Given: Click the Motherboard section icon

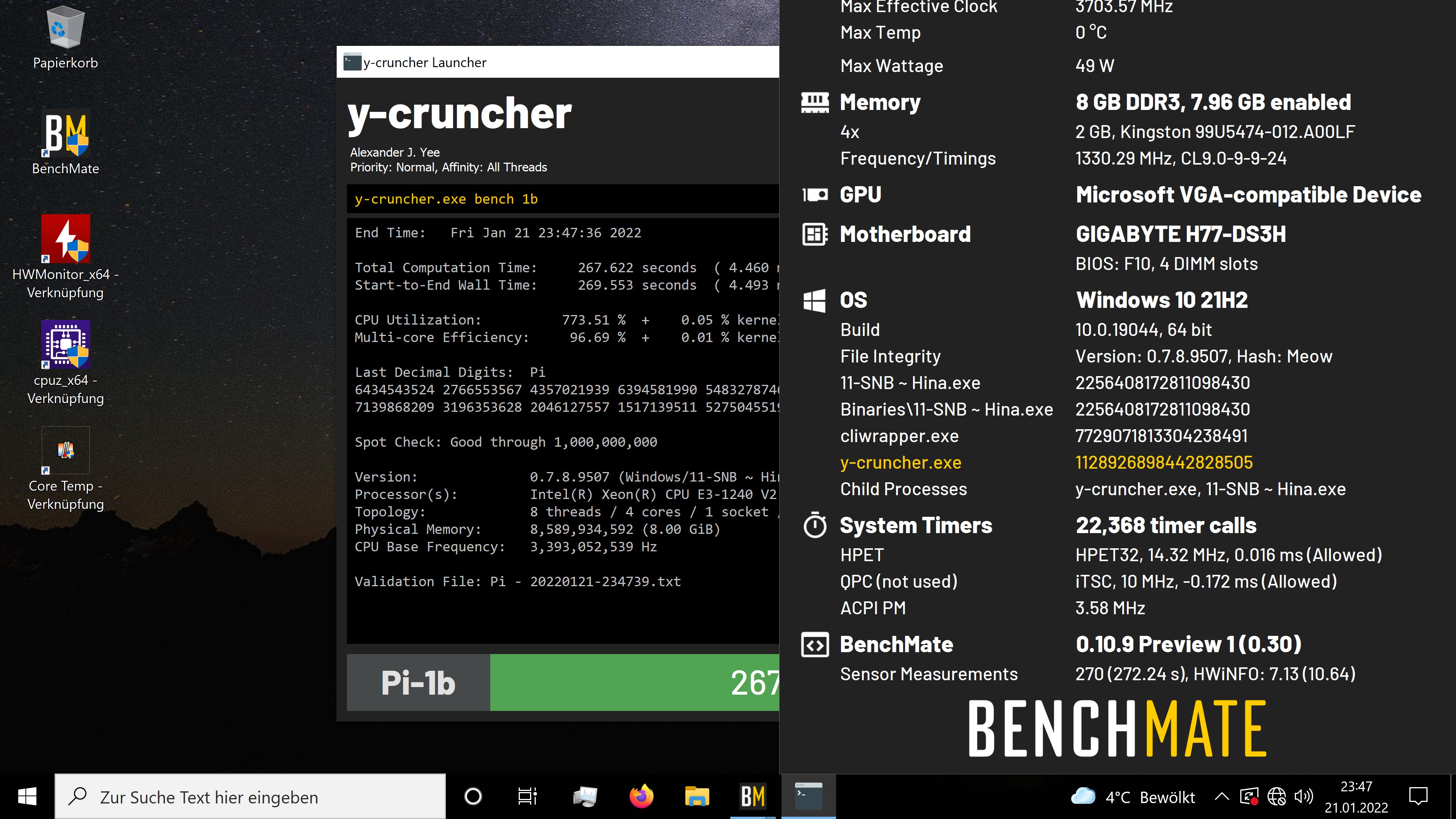Looking at the screenshot, I should (814, 234).
